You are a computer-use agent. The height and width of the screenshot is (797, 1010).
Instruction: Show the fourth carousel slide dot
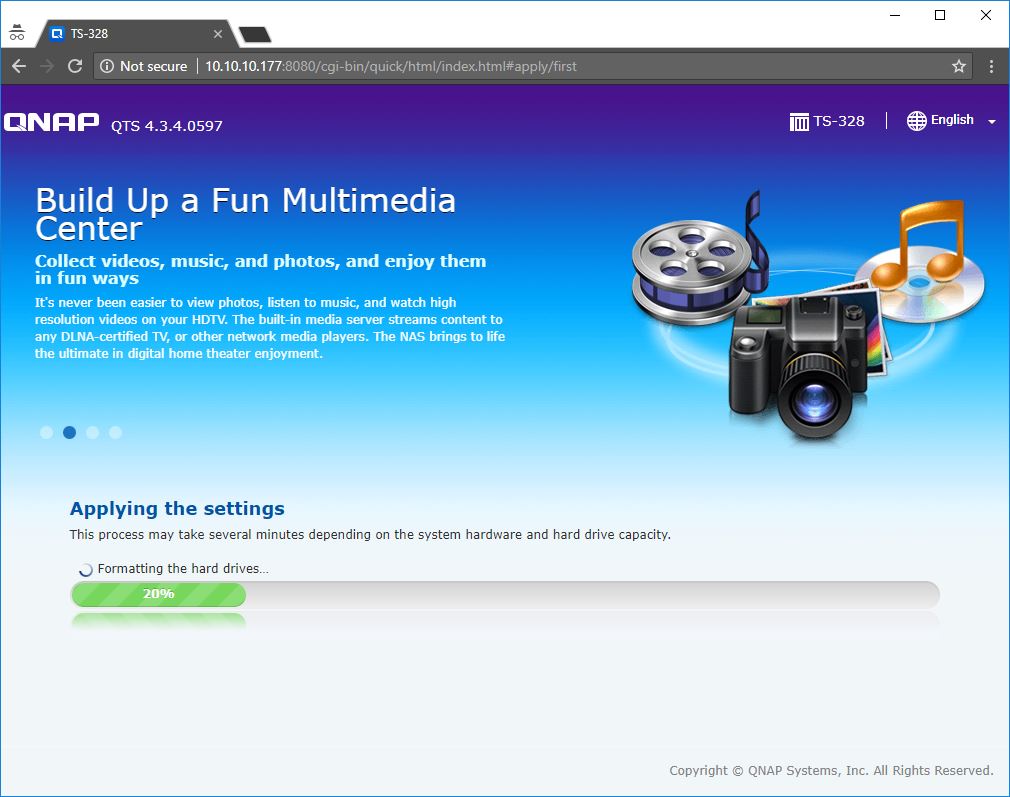pyautogui.click(x=115, y=432)
